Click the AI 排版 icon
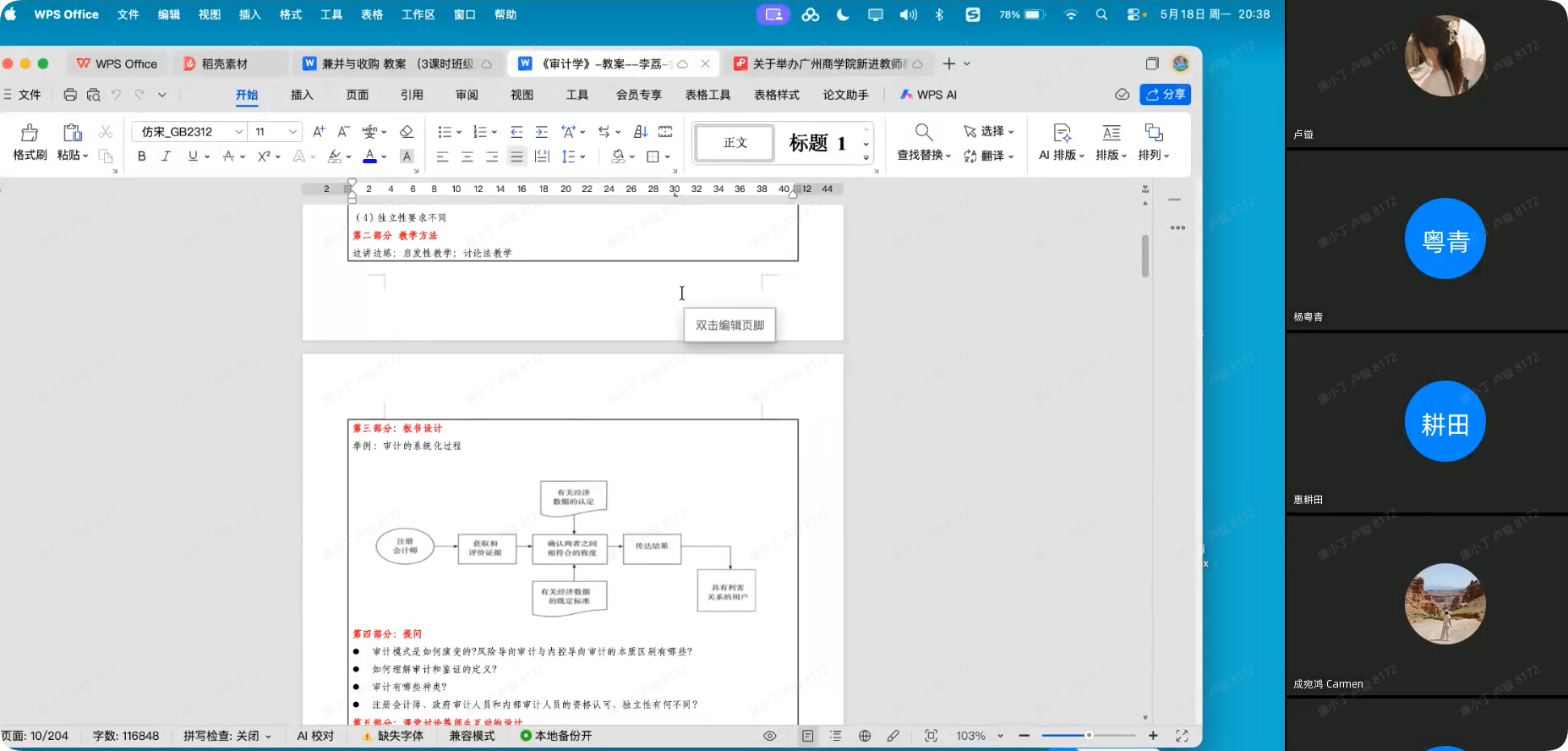 [x=1062, y=133]
